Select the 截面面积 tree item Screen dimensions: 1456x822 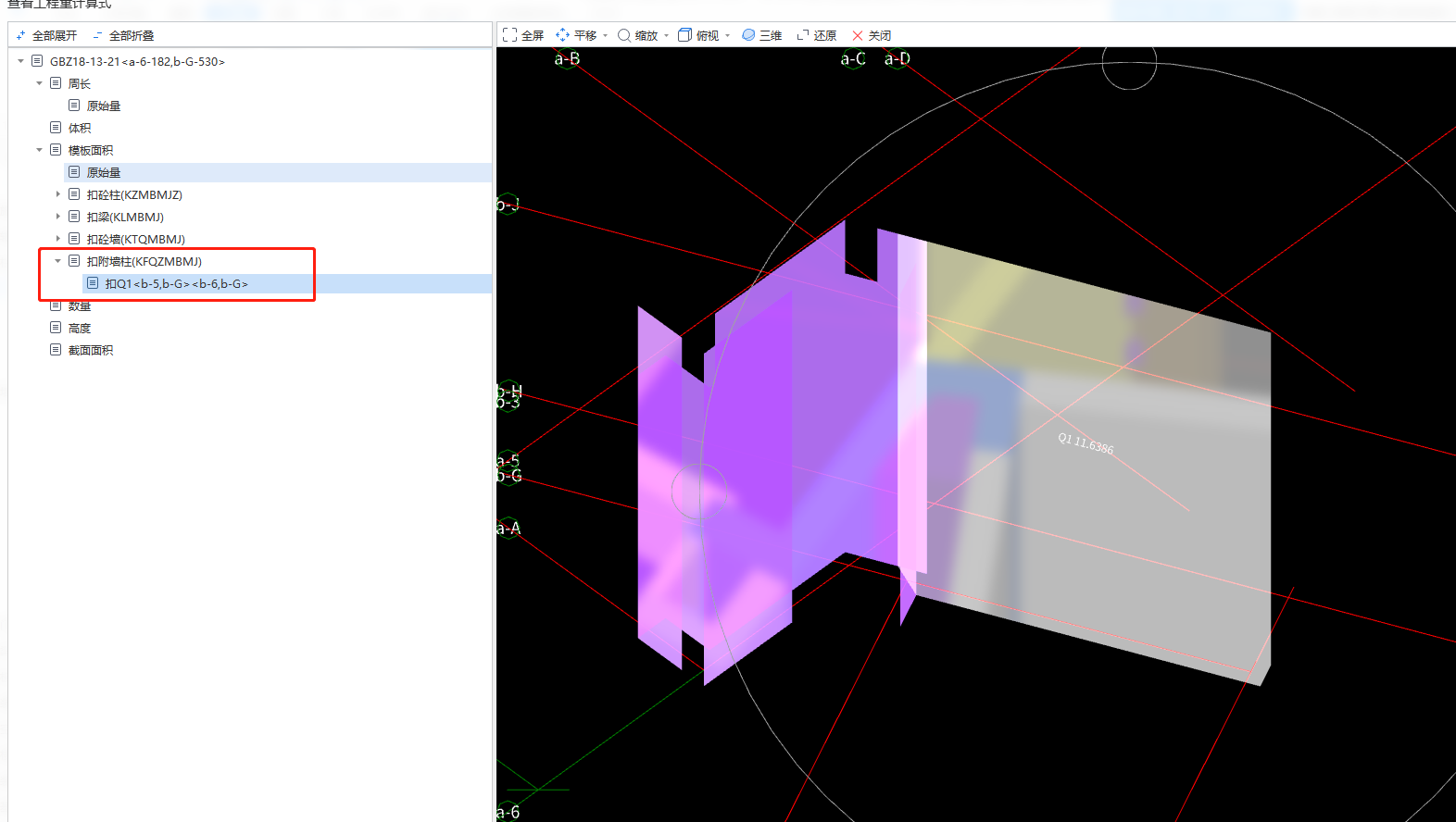coord(91,350)
